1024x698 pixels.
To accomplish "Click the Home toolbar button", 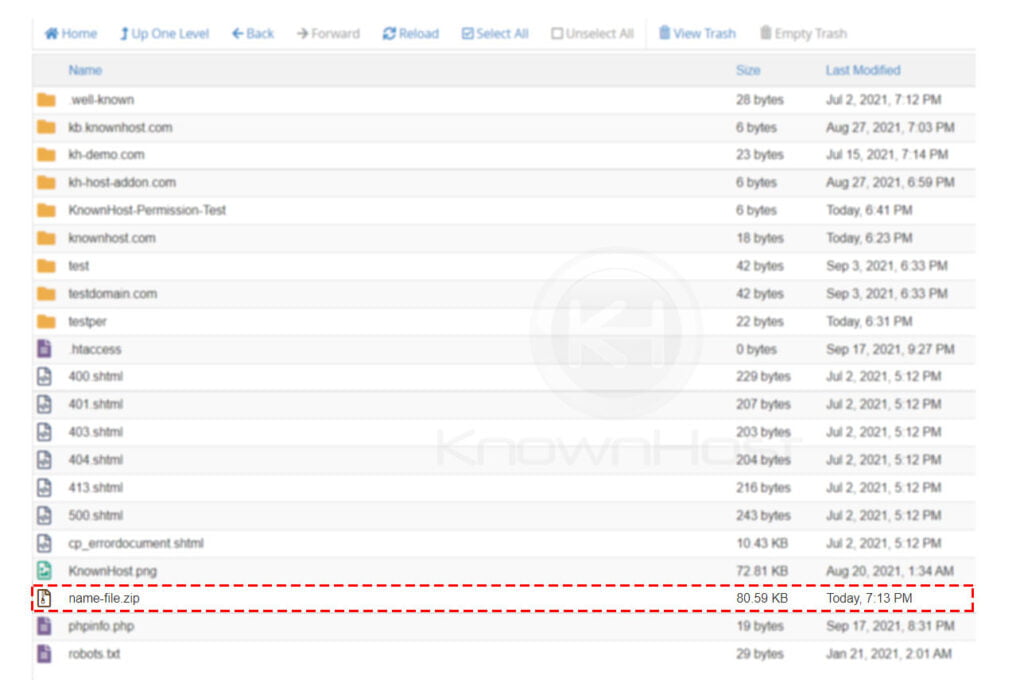I will 71,33.
